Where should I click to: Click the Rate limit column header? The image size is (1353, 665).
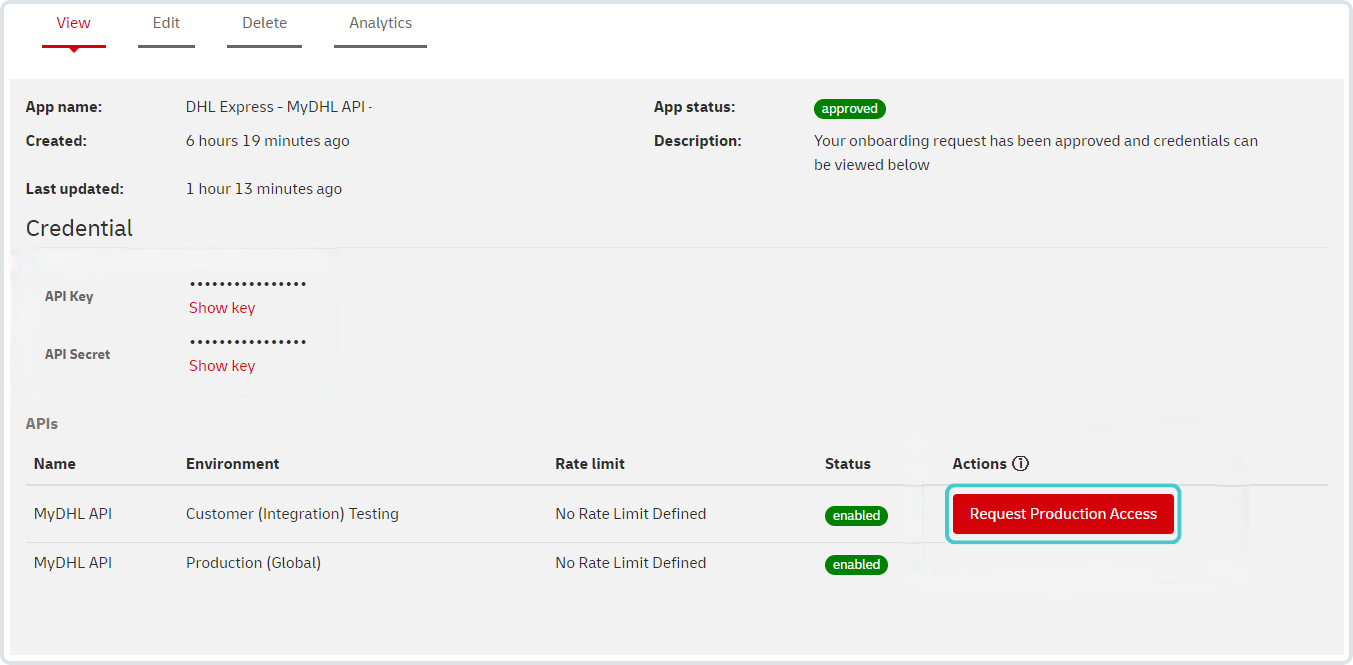(x=590, y=464)
